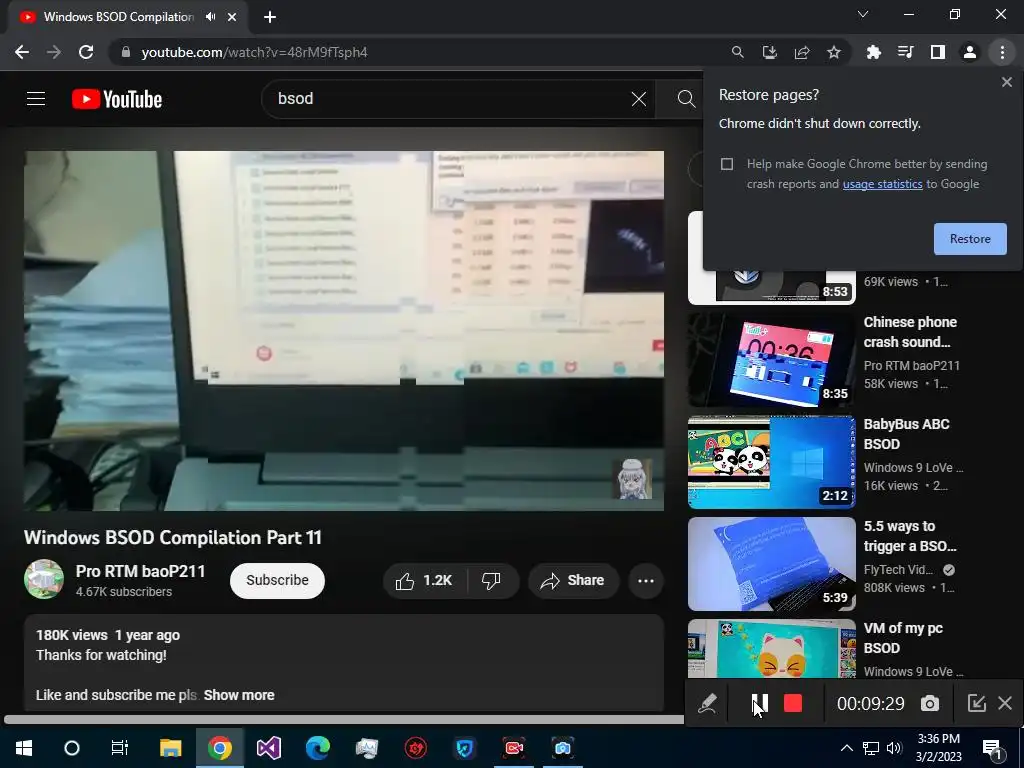Open Visual Studio from the taskbar
The width and height of the screenshot is (1024, 768).
click(x=268, y=748)
